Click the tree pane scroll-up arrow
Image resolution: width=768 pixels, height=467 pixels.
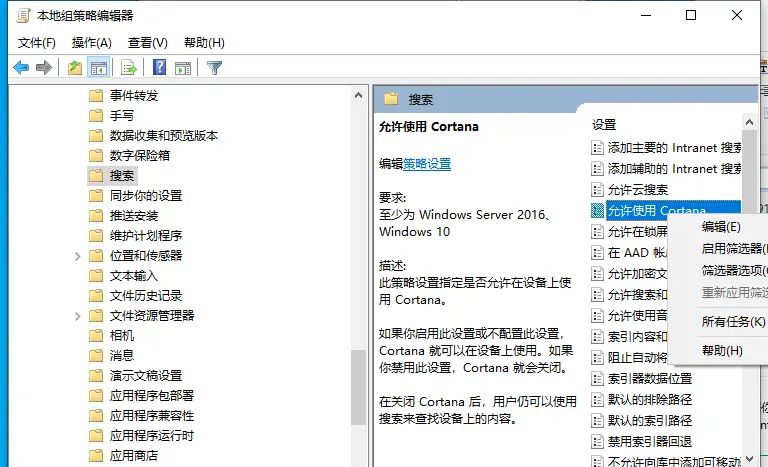point(359,96)
